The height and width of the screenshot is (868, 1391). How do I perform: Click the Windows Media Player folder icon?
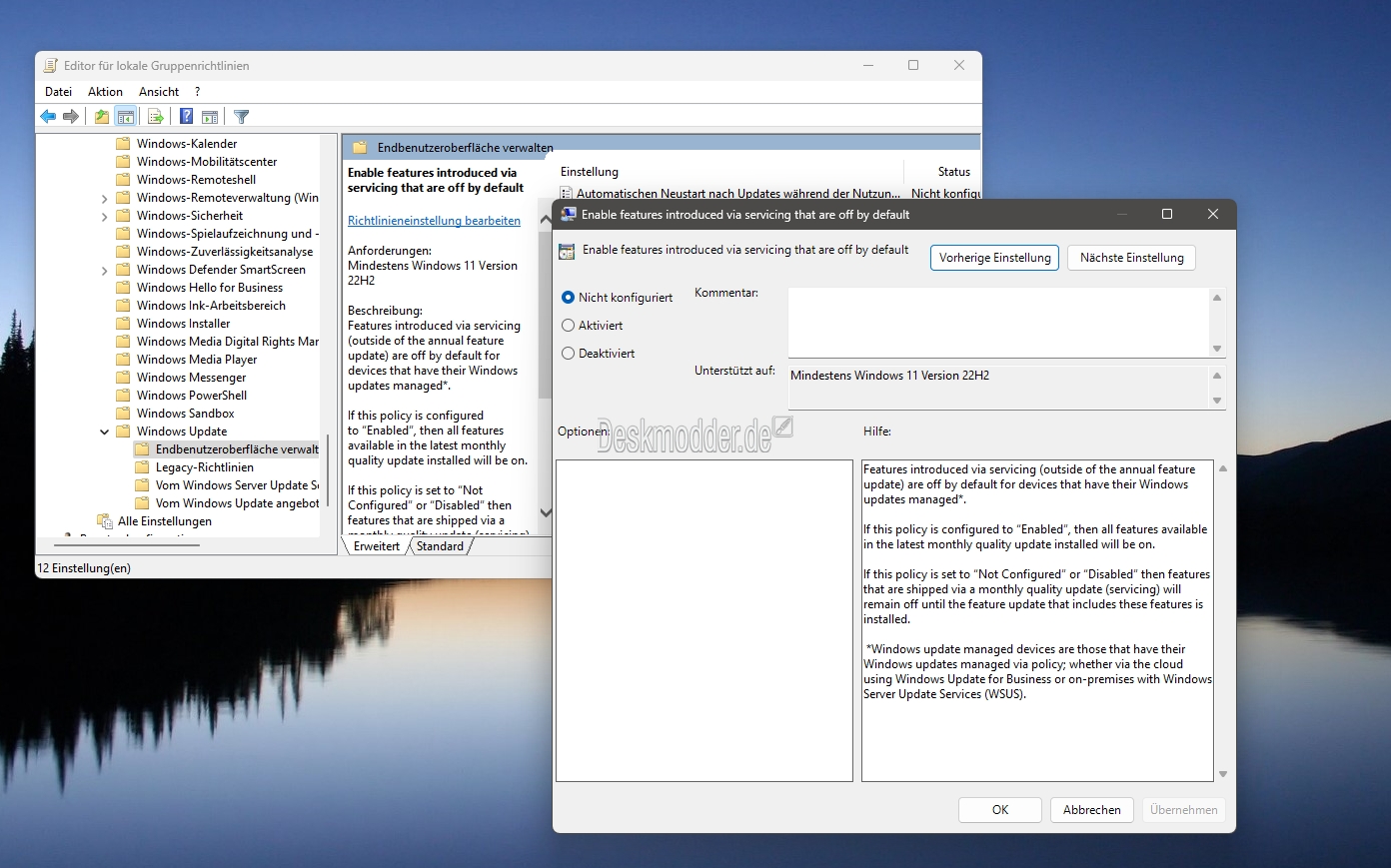[123, 360]
